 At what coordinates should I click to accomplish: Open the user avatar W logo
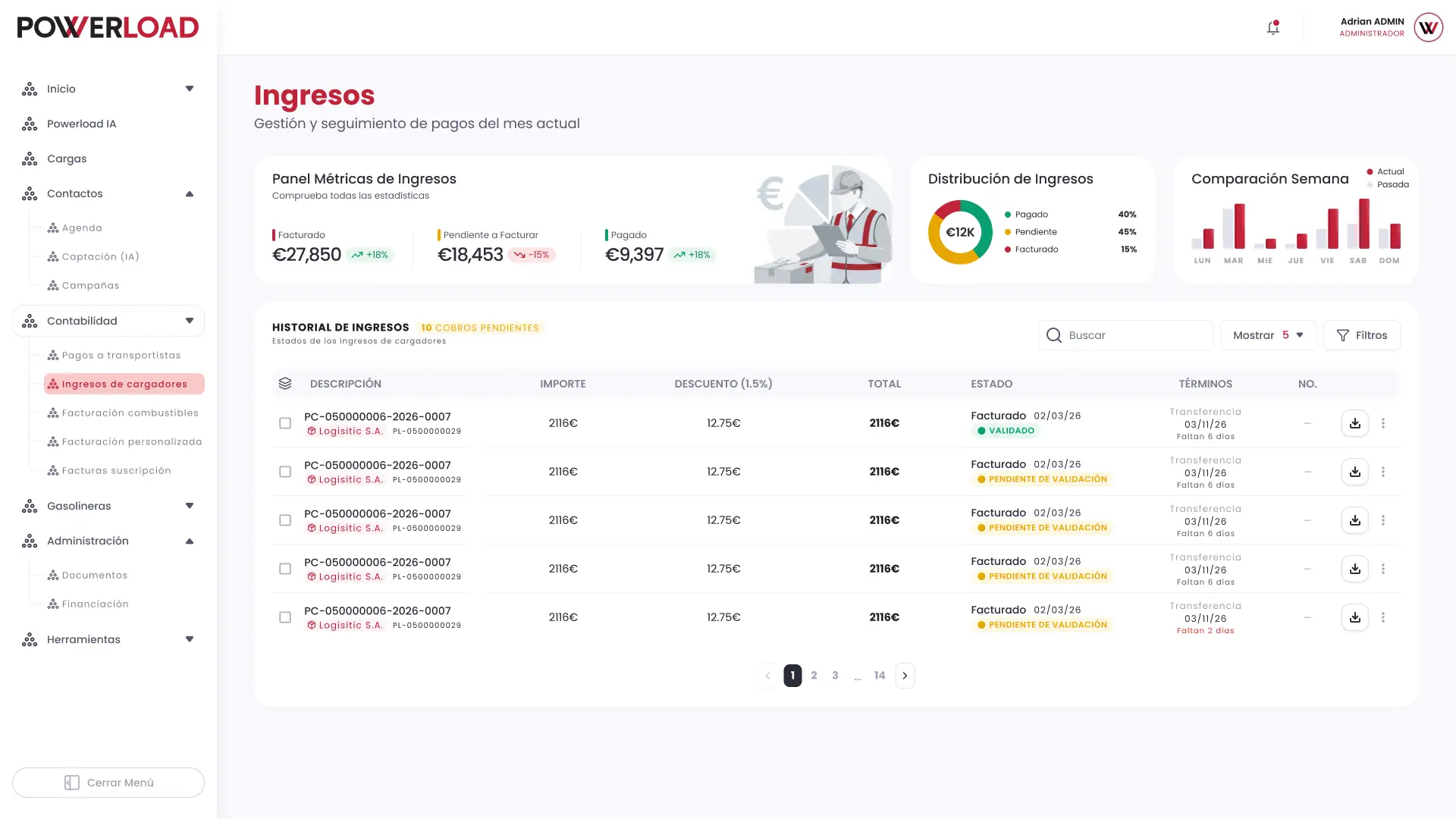coord(1429,27)
